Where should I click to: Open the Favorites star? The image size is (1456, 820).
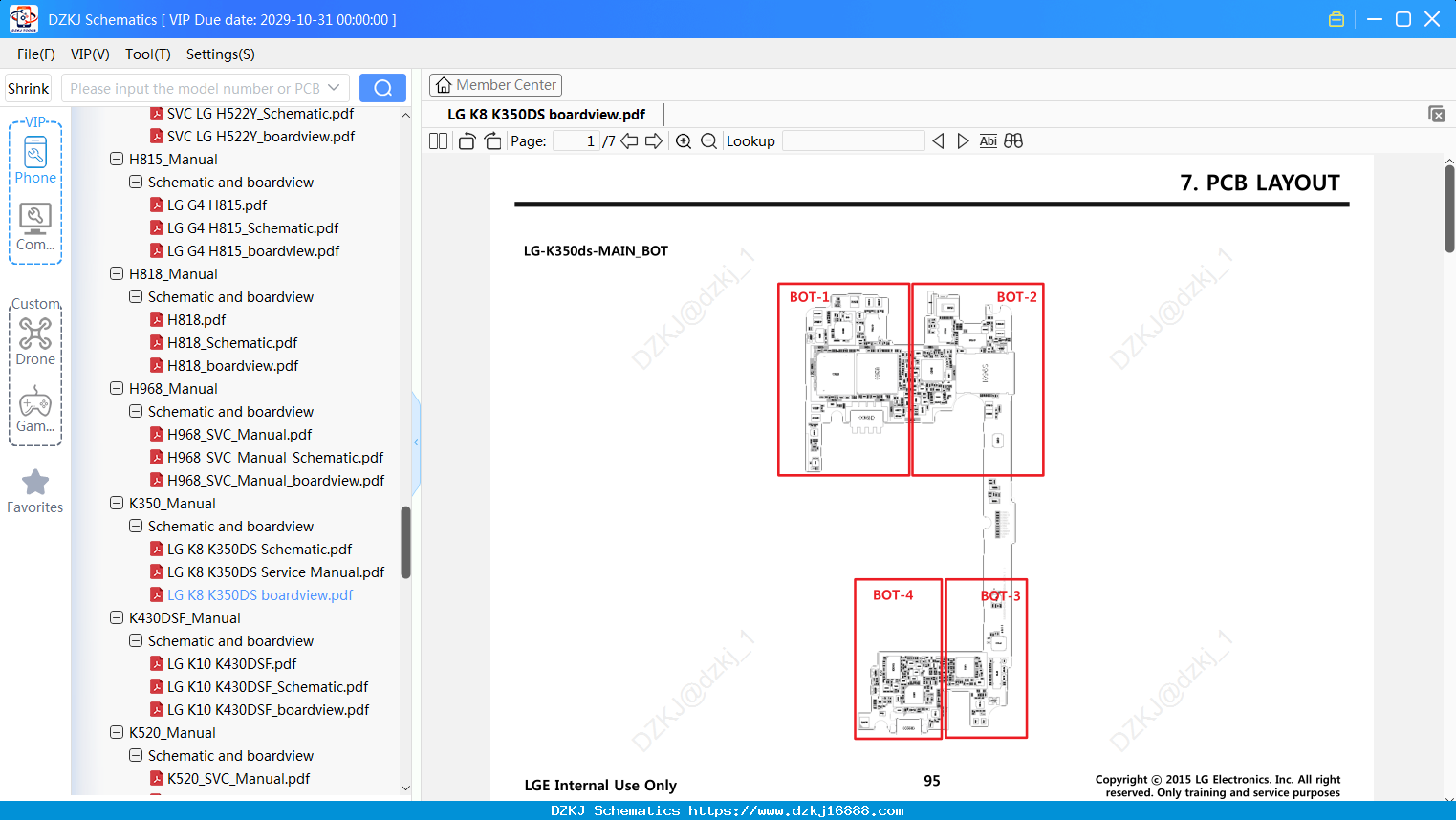point(35,491)
